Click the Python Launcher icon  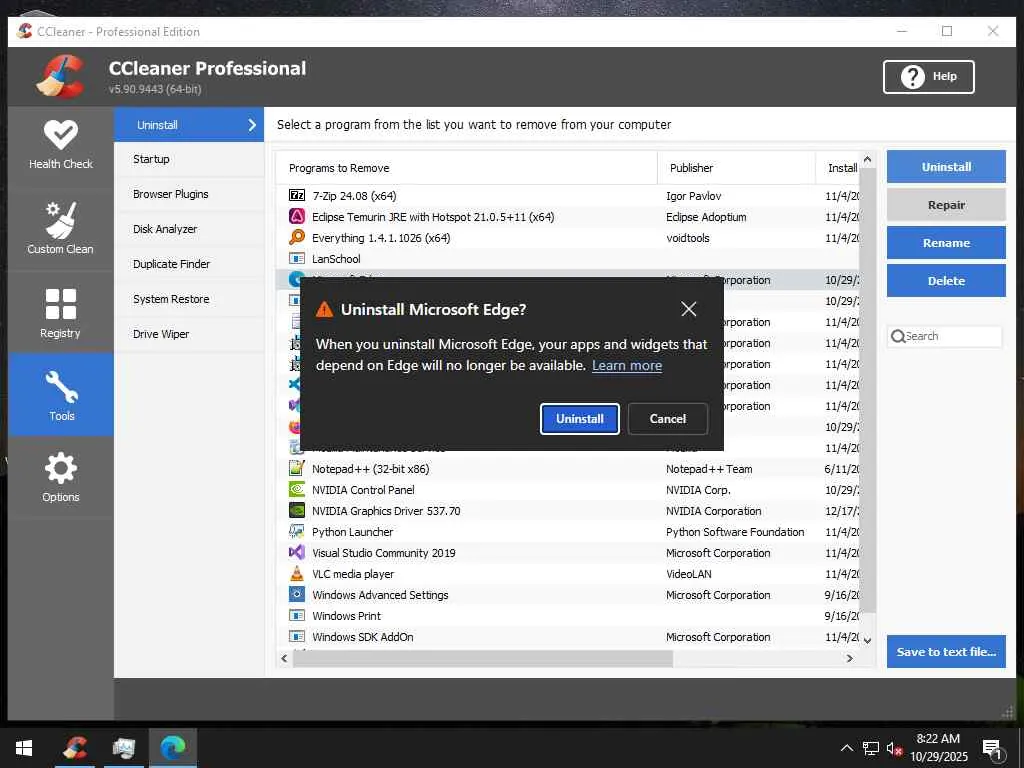click(x=296, y=531)
